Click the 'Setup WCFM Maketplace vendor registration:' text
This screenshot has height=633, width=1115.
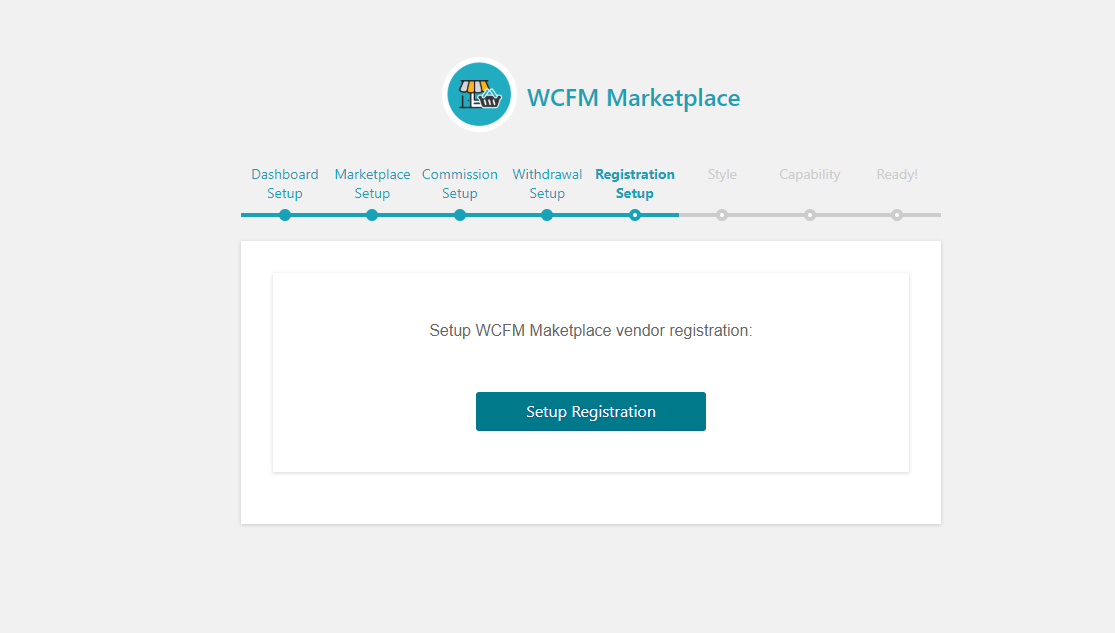click(591, 331)
